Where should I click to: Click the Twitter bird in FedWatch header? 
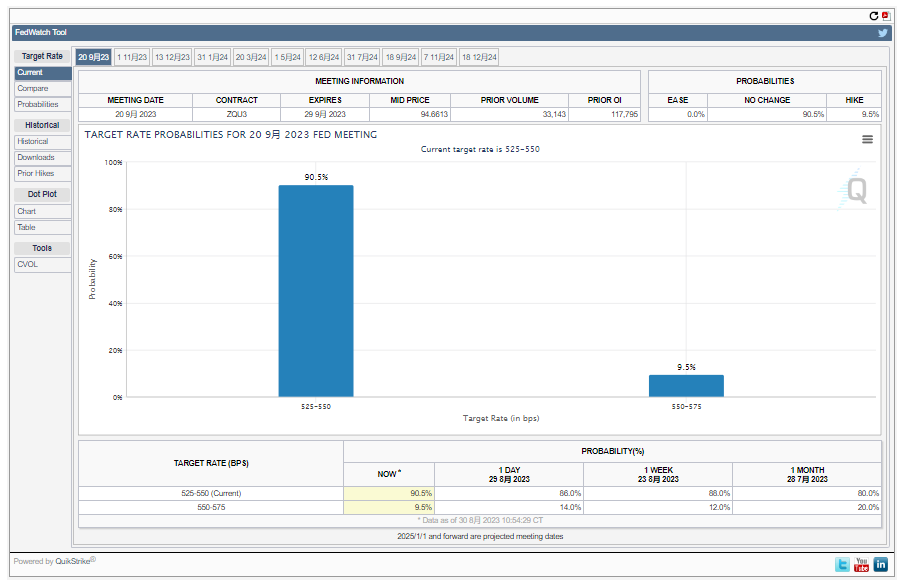click(x=882, y=33)
